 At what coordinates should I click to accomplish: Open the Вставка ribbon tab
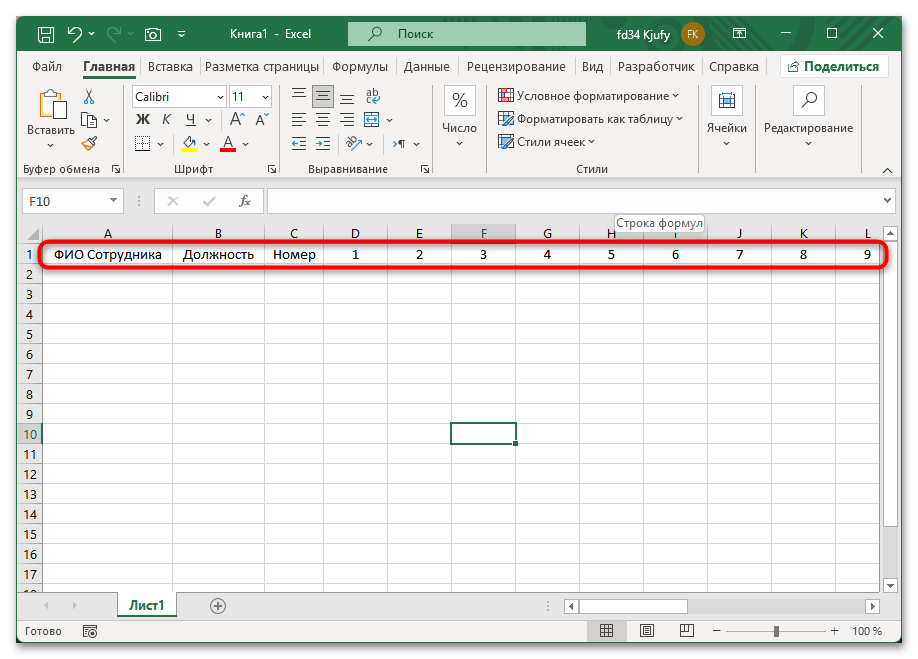coord(170,67)
